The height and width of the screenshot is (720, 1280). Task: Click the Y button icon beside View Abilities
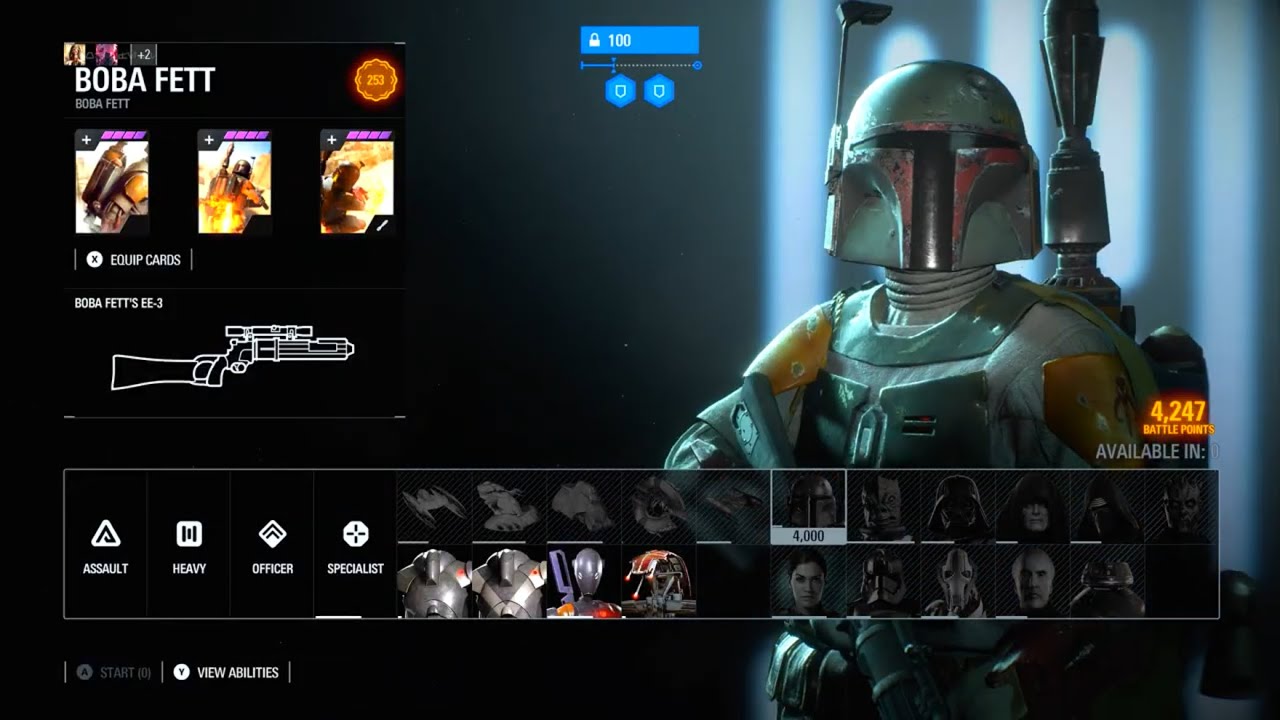181,672
